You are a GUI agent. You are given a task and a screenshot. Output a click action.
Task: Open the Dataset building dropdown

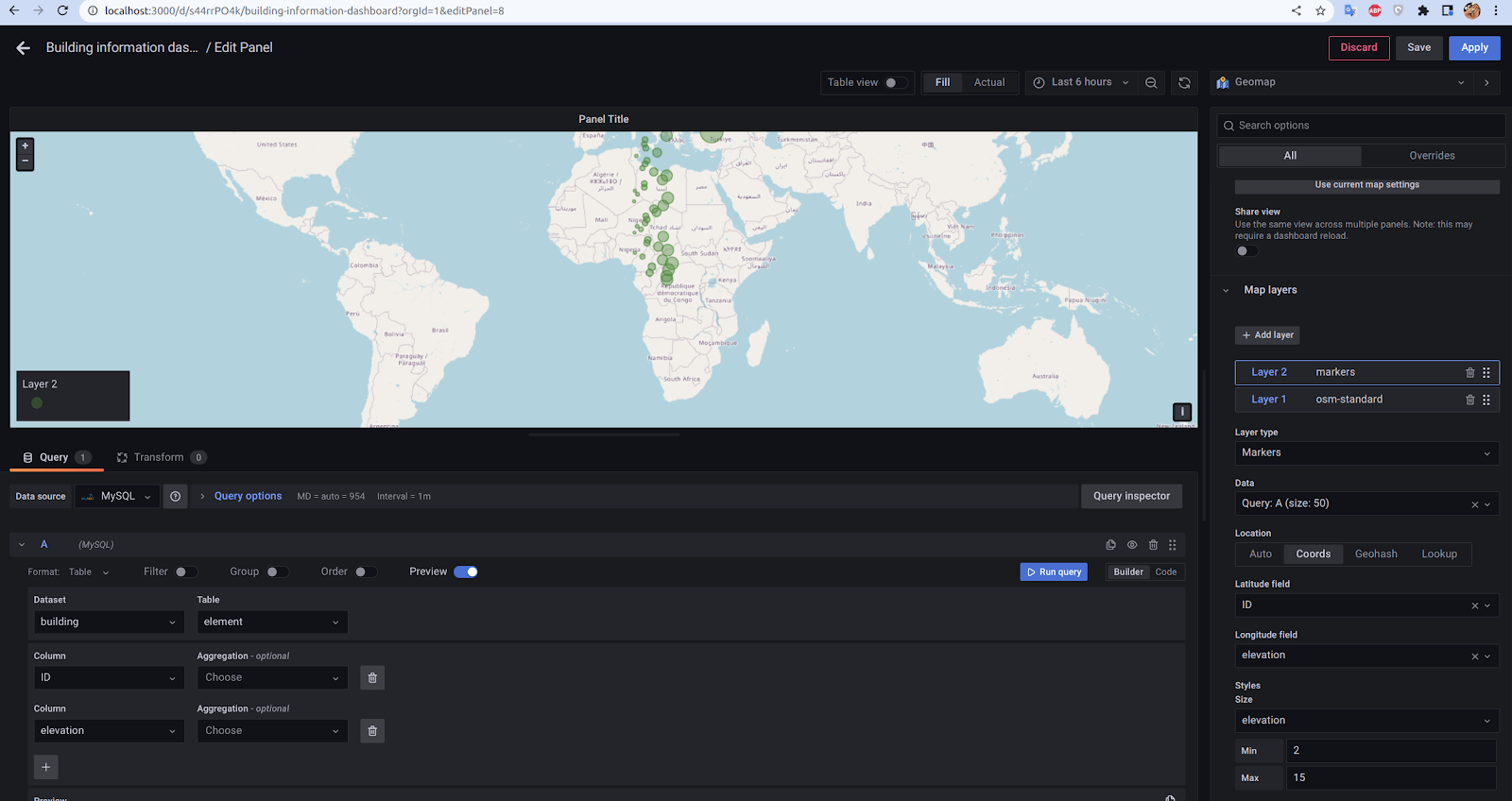(x=108, y=622)
